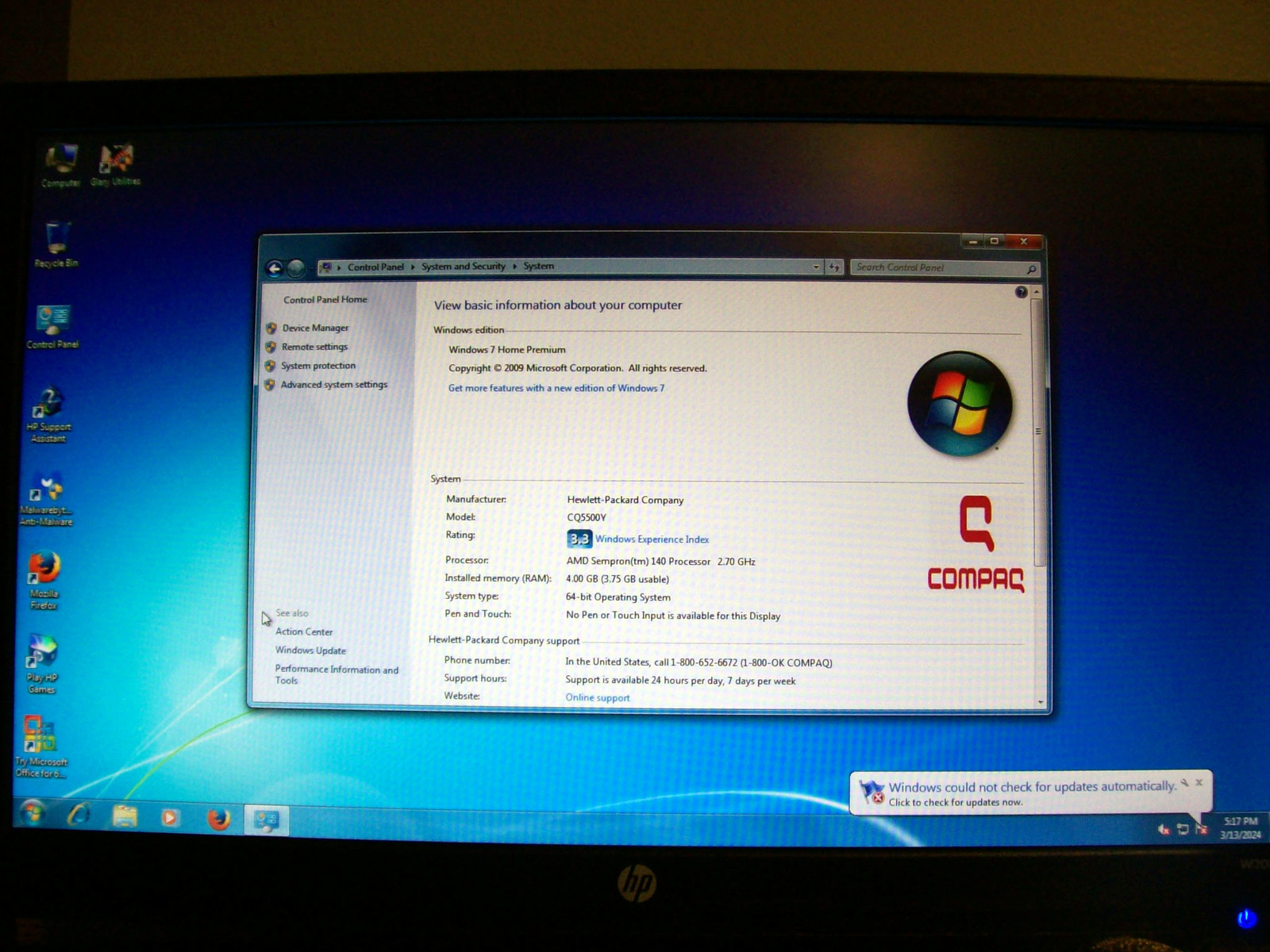This screenshot has height=952, width=1270.
Task: Open Try Microsoft Office desktop shortcut
Action: (40, 747)
